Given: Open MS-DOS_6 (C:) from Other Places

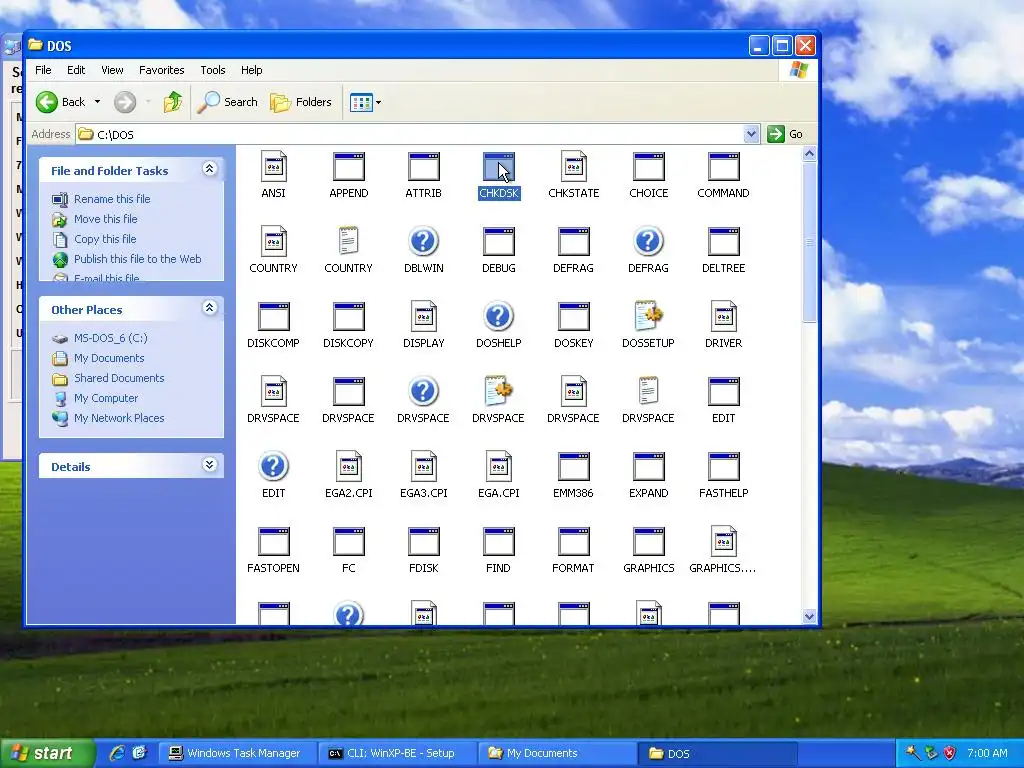Looking at the screenshot, I should pyautogui.click(x=110, y=338).
